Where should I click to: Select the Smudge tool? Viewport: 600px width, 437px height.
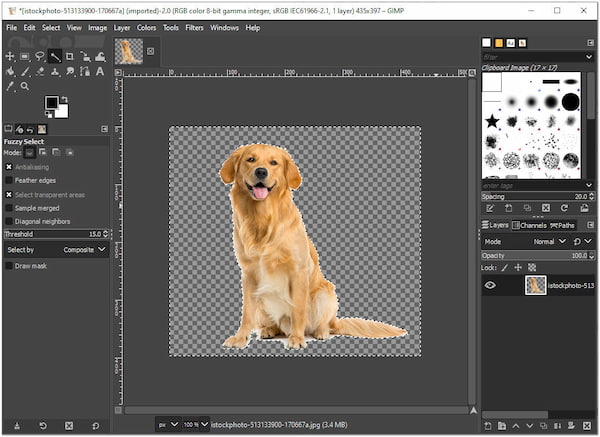pos(70,72)
